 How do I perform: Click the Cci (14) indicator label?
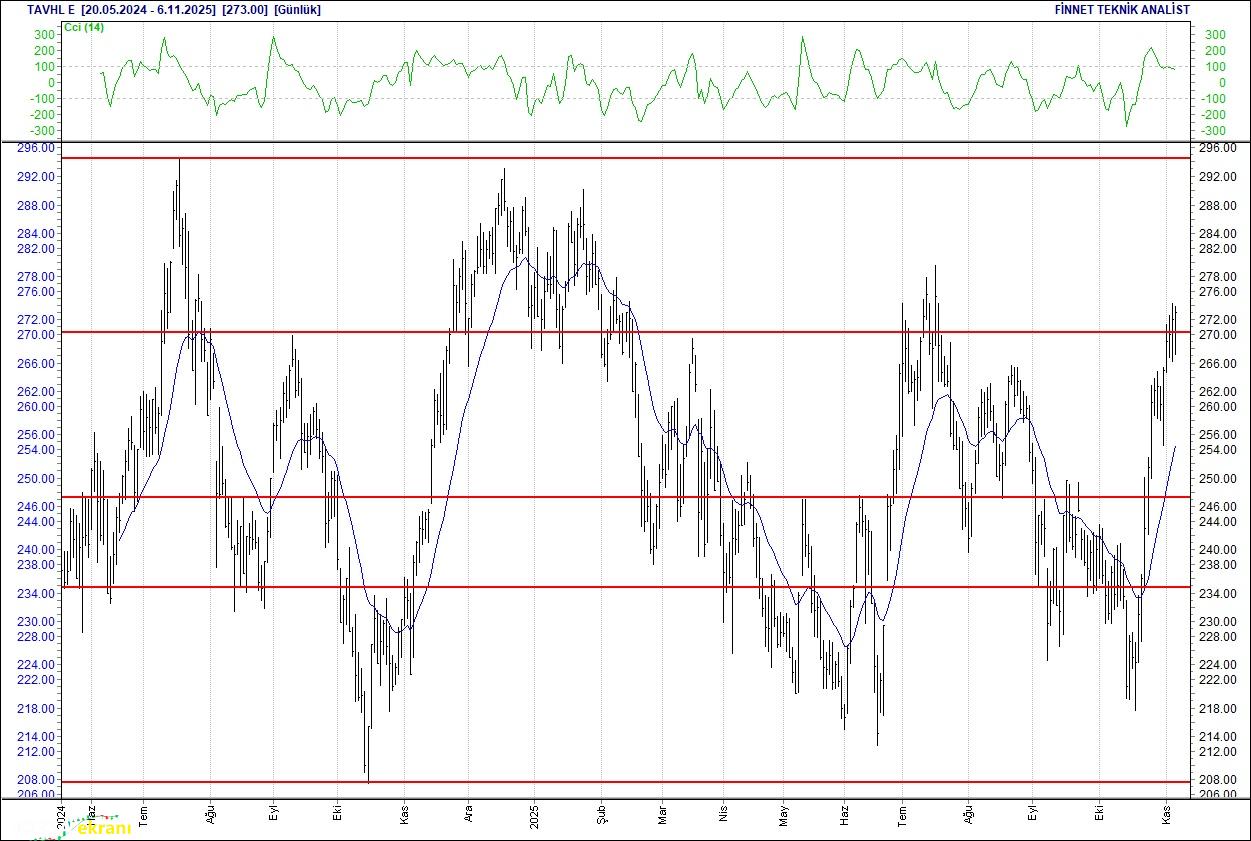(83, 27)
